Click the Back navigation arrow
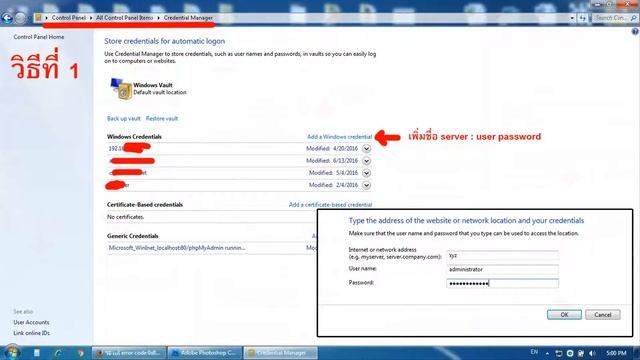 [x=7, y=18]
